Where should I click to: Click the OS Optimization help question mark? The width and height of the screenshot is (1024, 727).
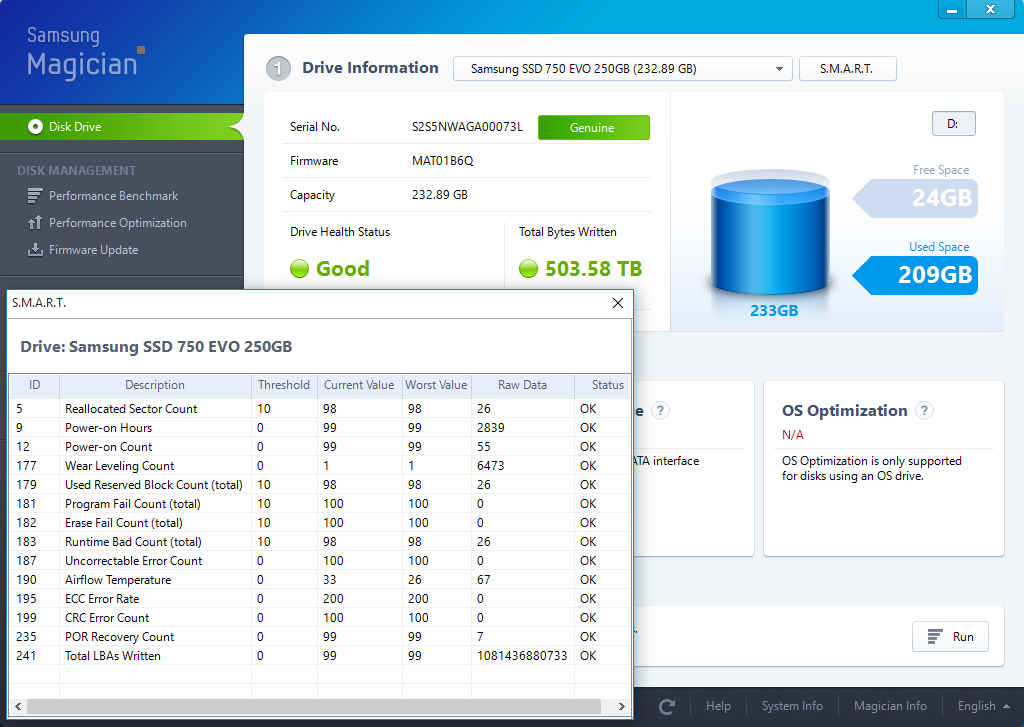tap(924, 411)
